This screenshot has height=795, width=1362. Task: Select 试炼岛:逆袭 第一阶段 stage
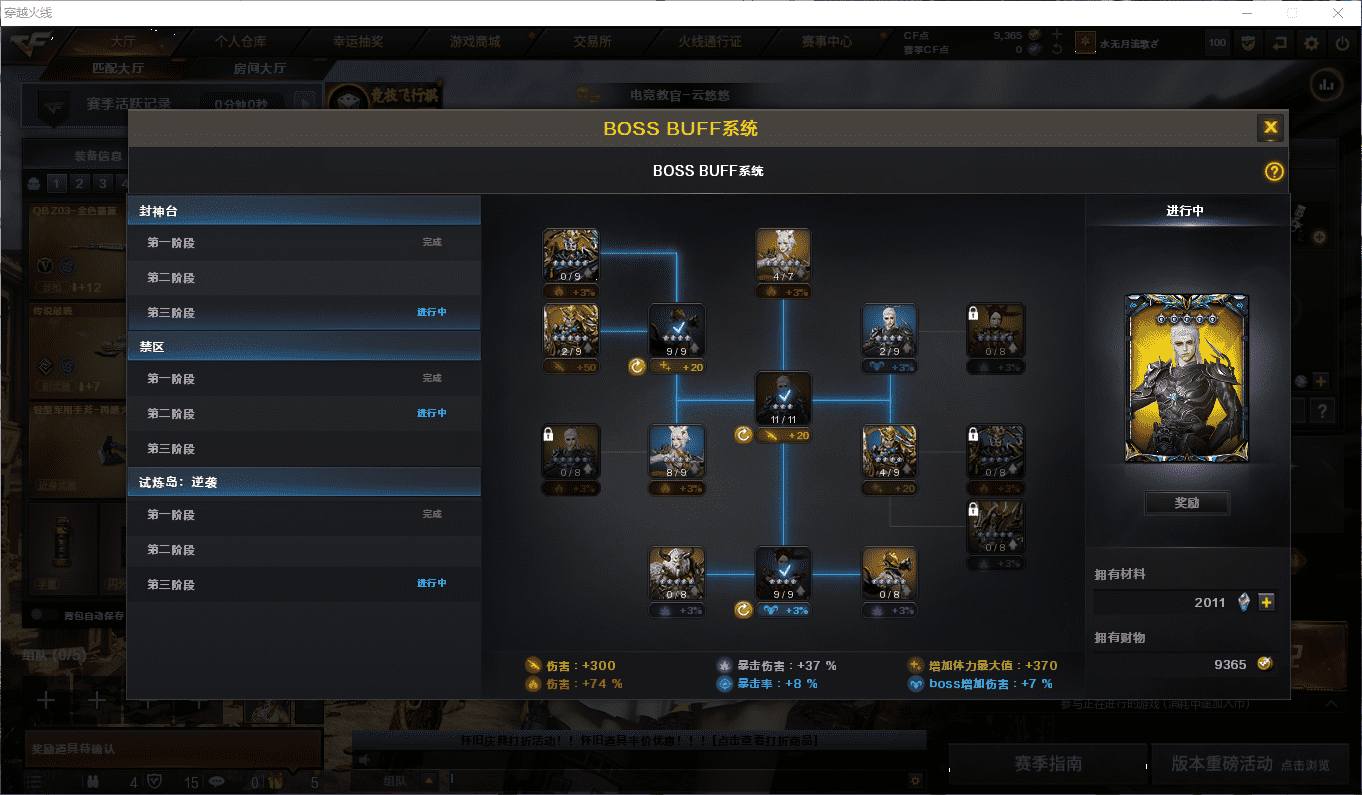(x=304, y=514)
